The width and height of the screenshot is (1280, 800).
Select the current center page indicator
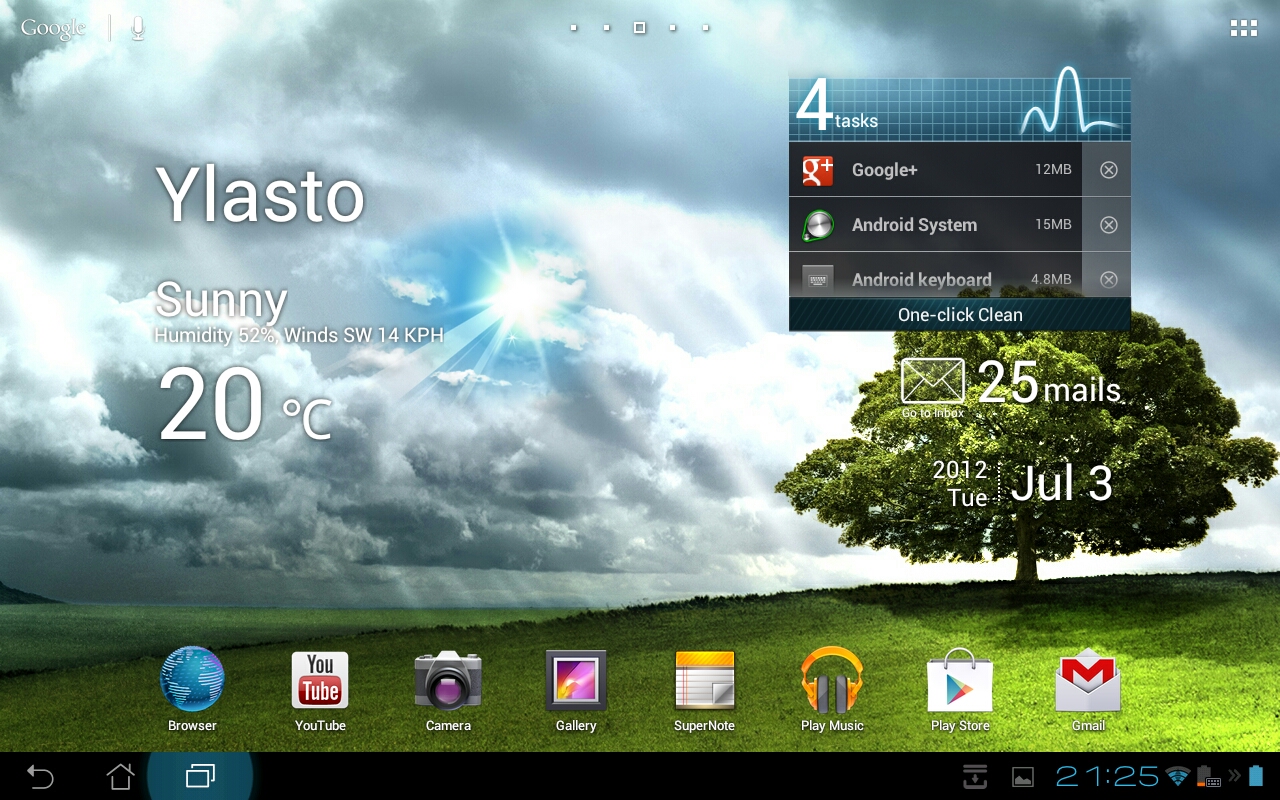[x=639, y=28]
